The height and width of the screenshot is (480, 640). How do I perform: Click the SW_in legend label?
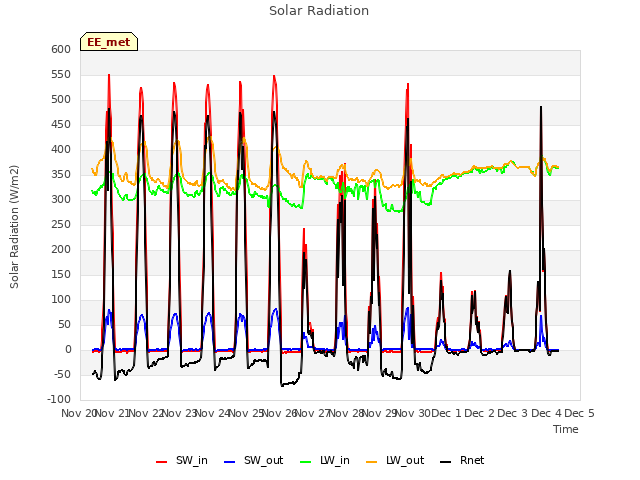[x=191, y=460]
